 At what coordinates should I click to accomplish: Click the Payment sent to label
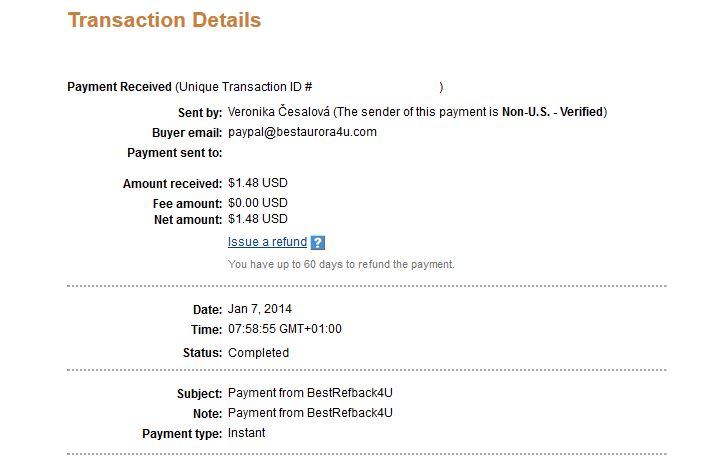pos(175,153)
